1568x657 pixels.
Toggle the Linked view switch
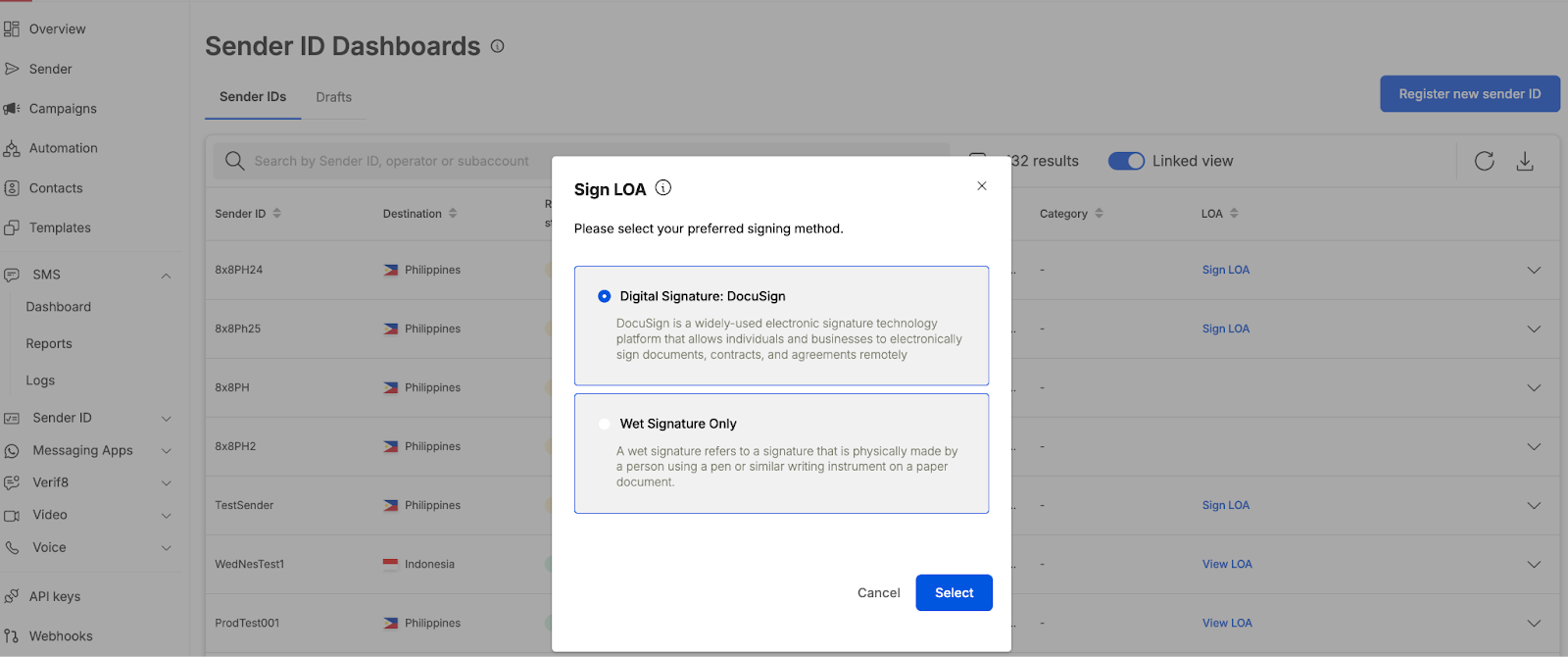[x=1126, y=161]
